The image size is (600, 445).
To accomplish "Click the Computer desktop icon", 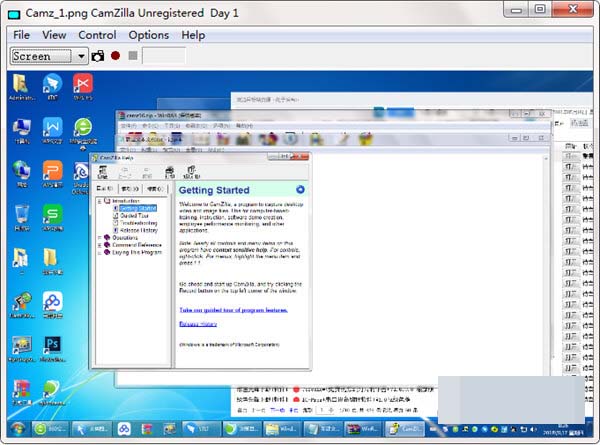I will pos(22,131).
